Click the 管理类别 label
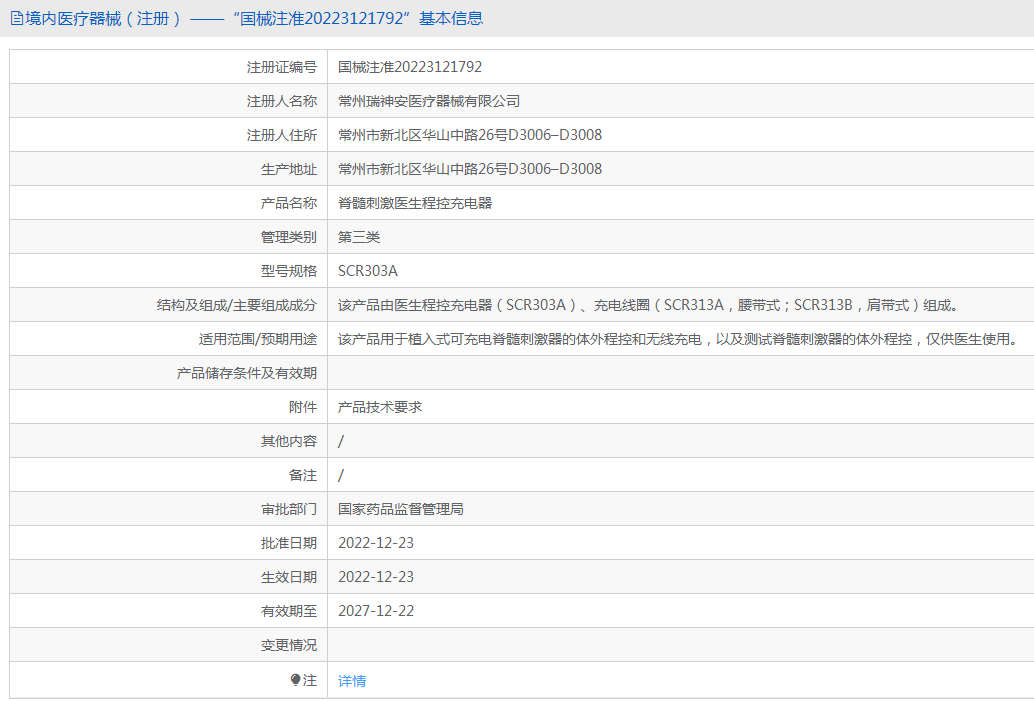 pos(289,237)
